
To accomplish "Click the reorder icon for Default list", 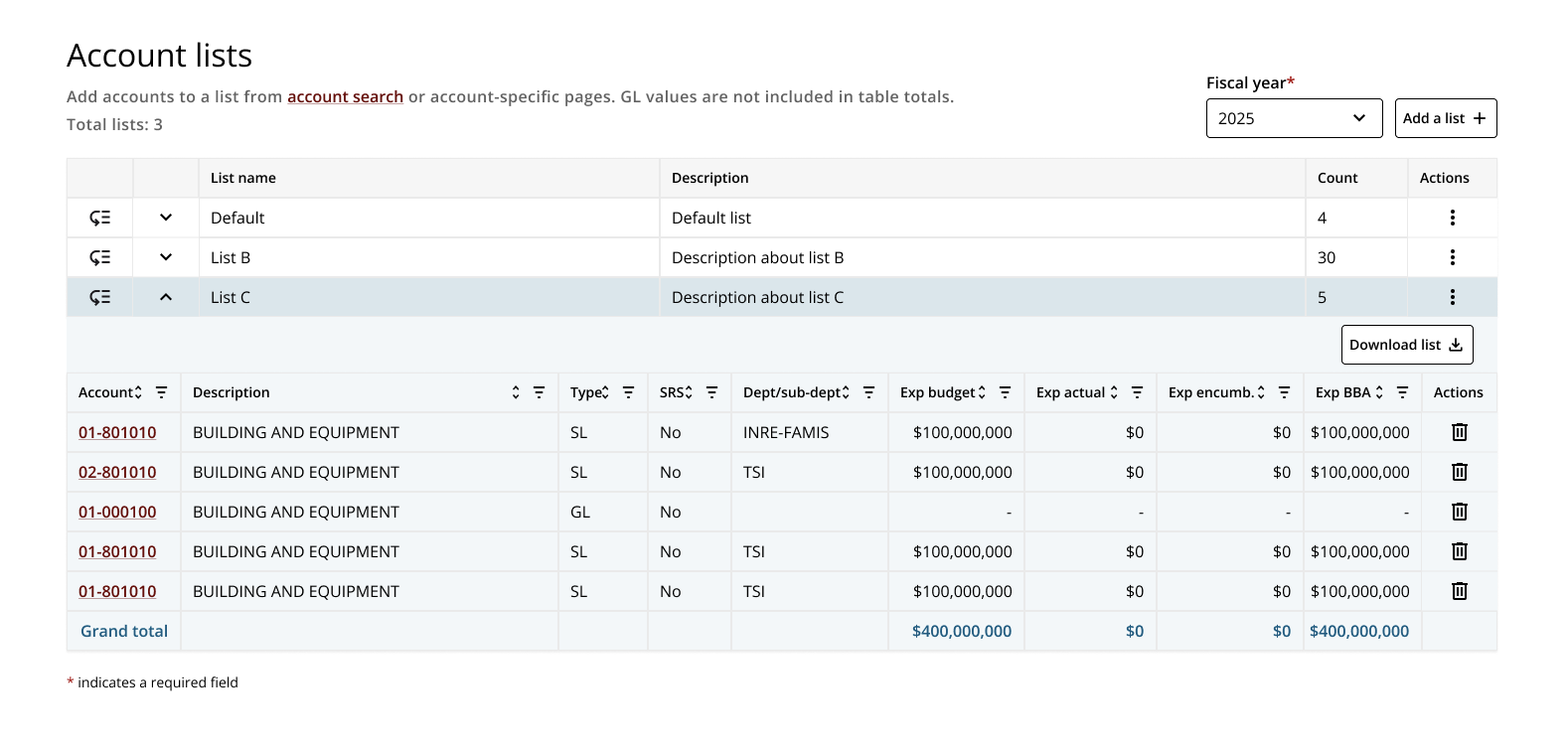I will [x=99, y=218].
